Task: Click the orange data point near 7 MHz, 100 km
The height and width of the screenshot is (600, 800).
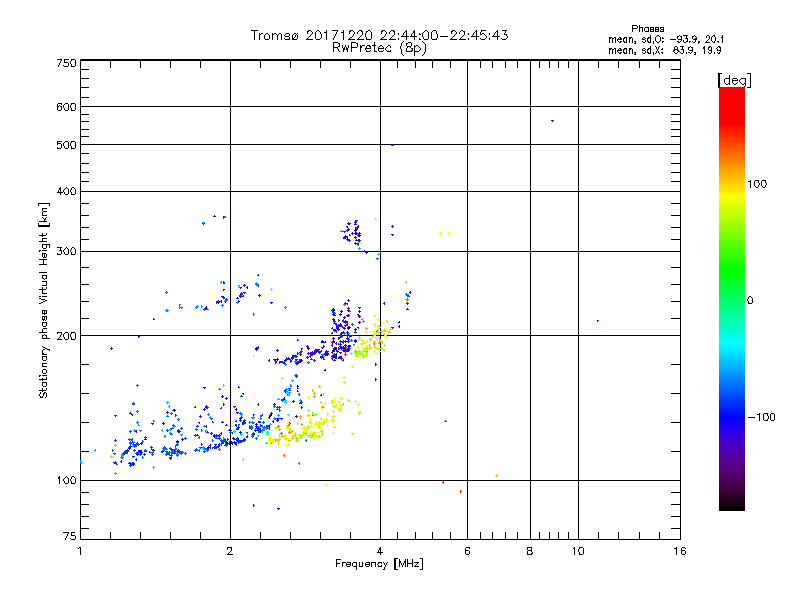Action: (496, 476)
